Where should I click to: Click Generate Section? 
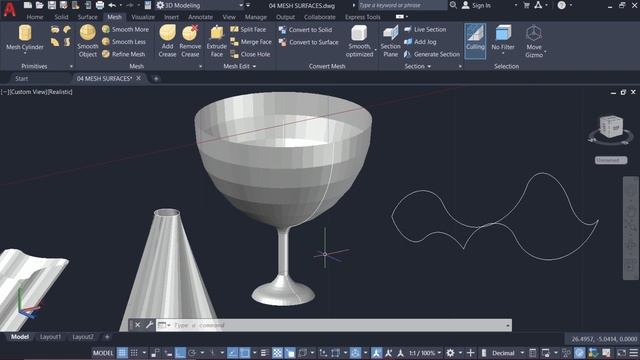coord(432,54)
